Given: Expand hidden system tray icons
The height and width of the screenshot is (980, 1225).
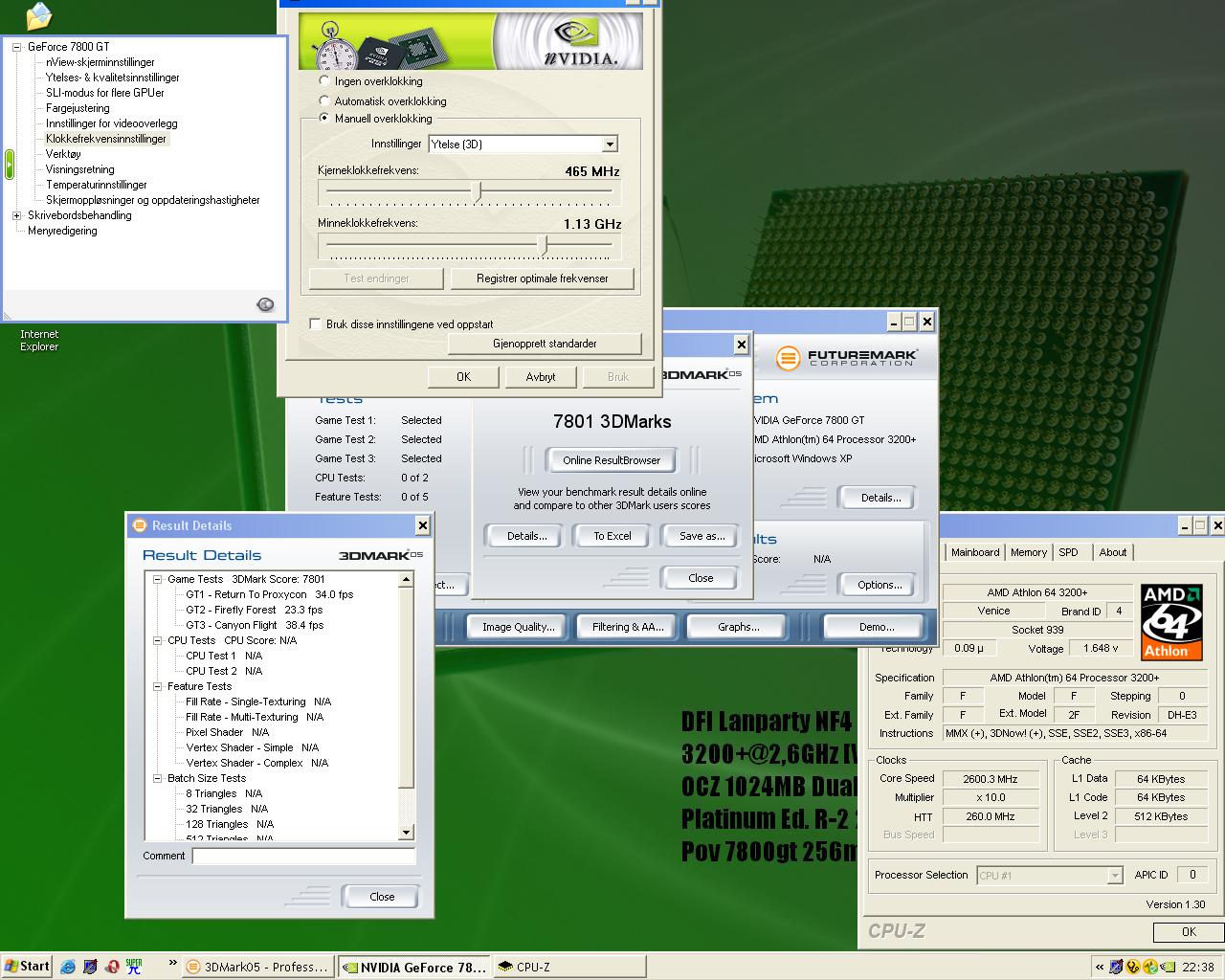Looking at the screenshot, I should point(1100,968).
